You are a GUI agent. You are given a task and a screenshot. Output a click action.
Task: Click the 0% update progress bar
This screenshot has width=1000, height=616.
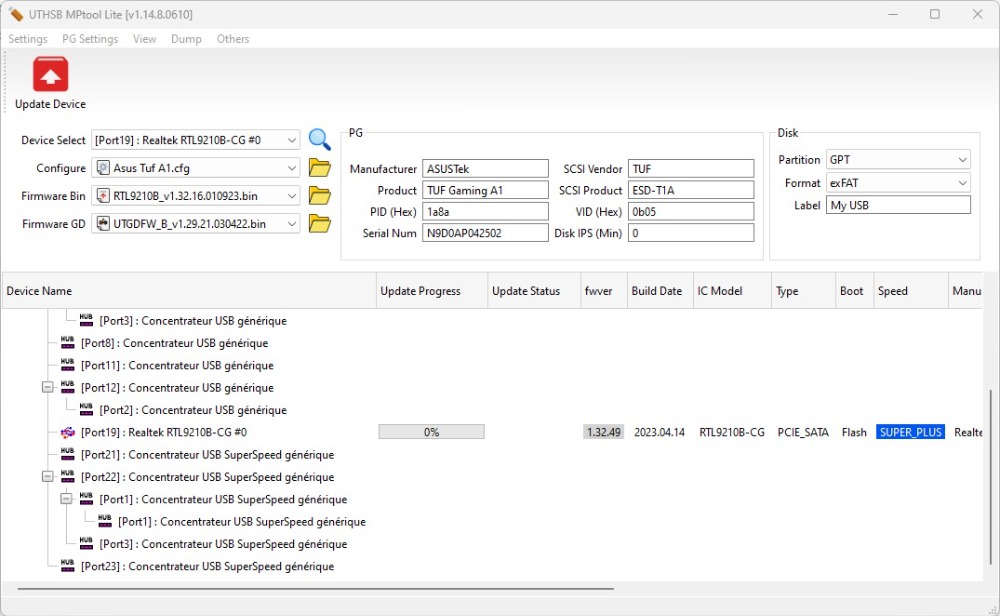click(431, 432)
